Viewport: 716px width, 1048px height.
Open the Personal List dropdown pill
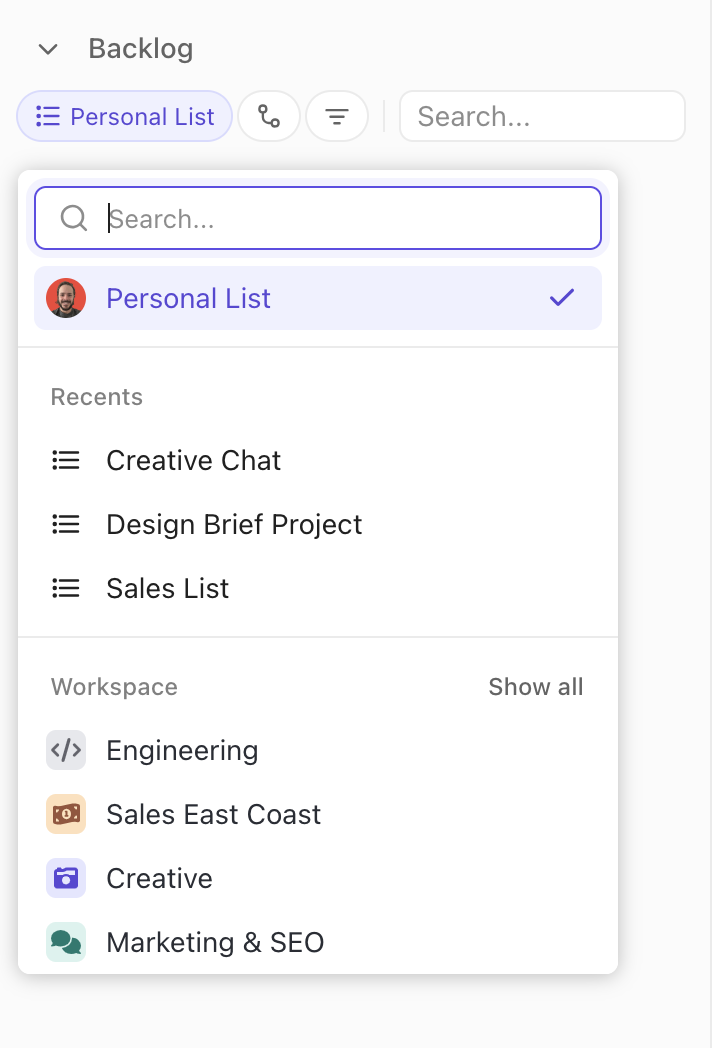[x=125, y=117]
